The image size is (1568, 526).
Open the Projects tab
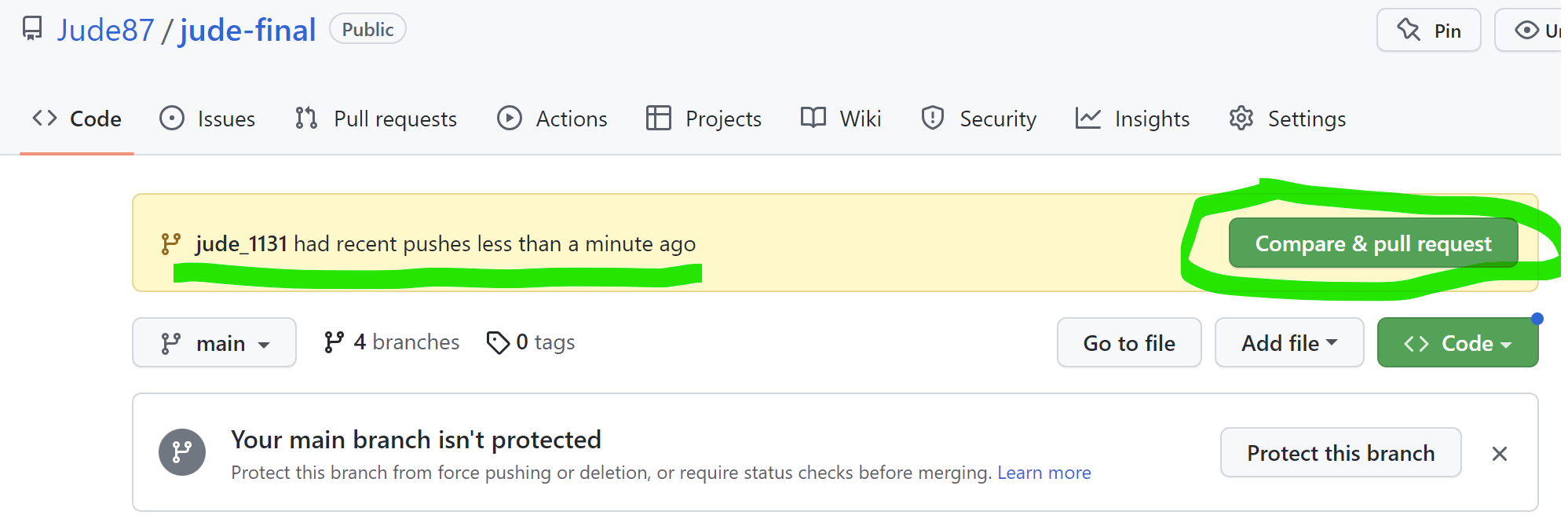[x=704, y=119]
